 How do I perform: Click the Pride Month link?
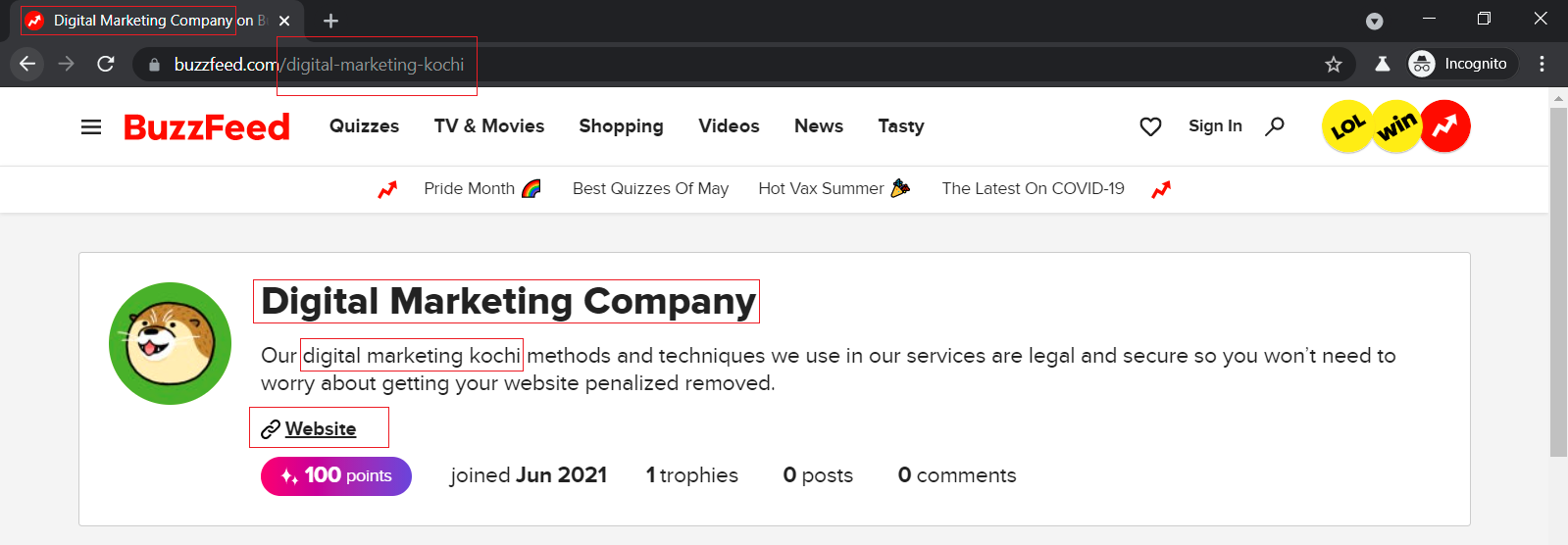[470, 189]
